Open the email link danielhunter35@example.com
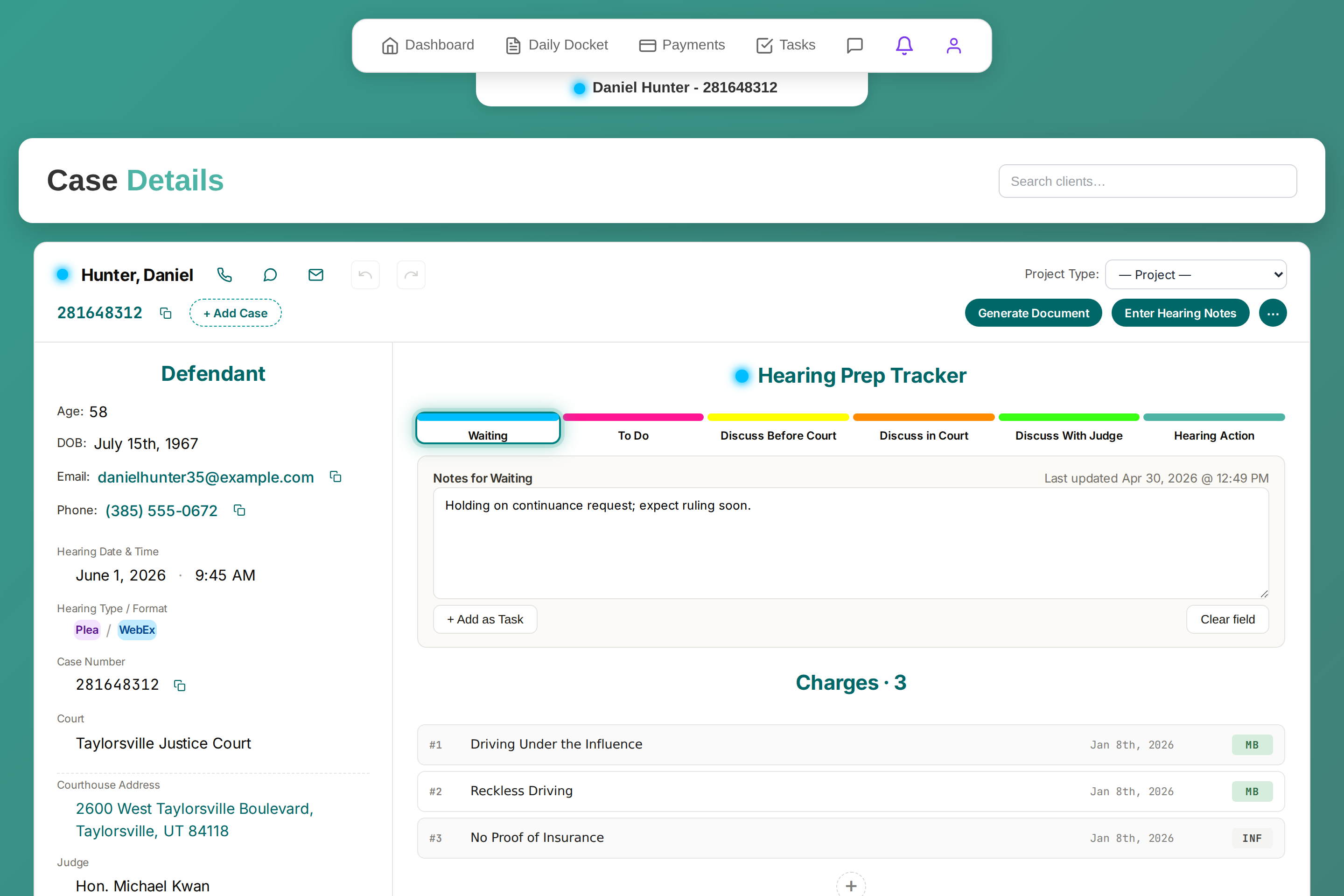This screenshot has width=1344, height=896. (206, 477)
